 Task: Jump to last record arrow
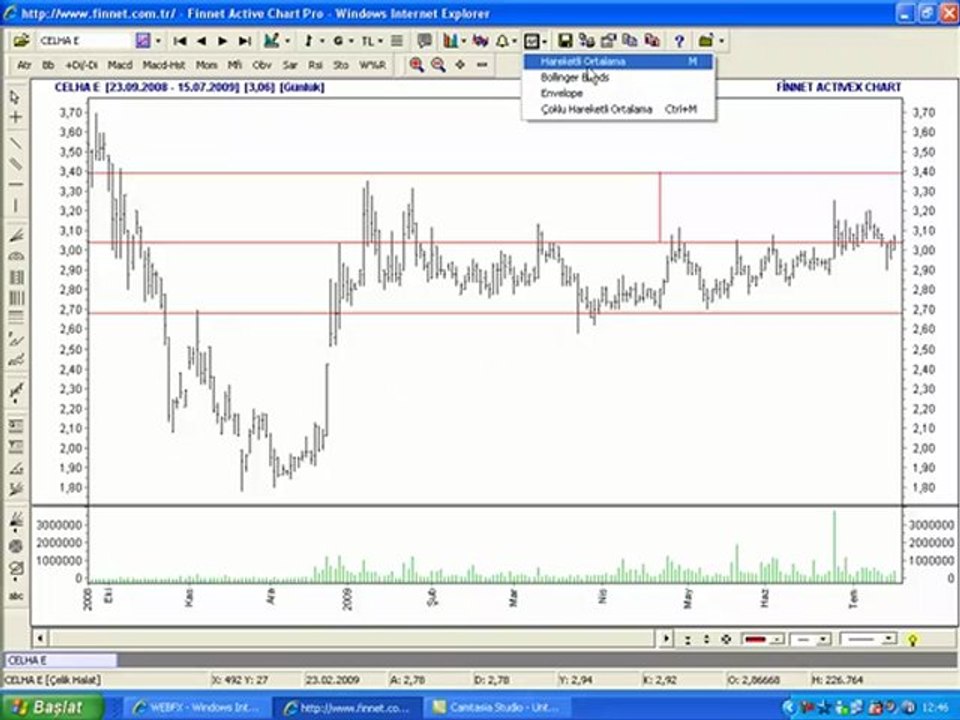(245, 41)
